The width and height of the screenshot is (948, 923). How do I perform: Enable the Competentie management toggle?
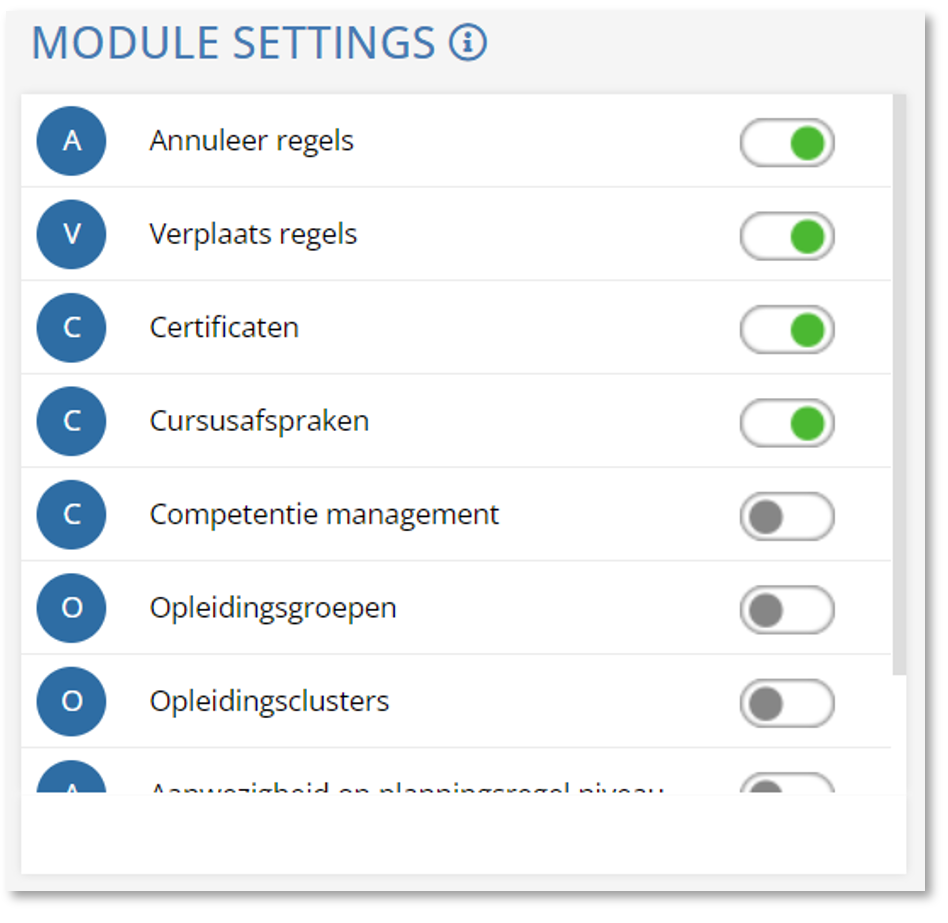click(787, 517)
